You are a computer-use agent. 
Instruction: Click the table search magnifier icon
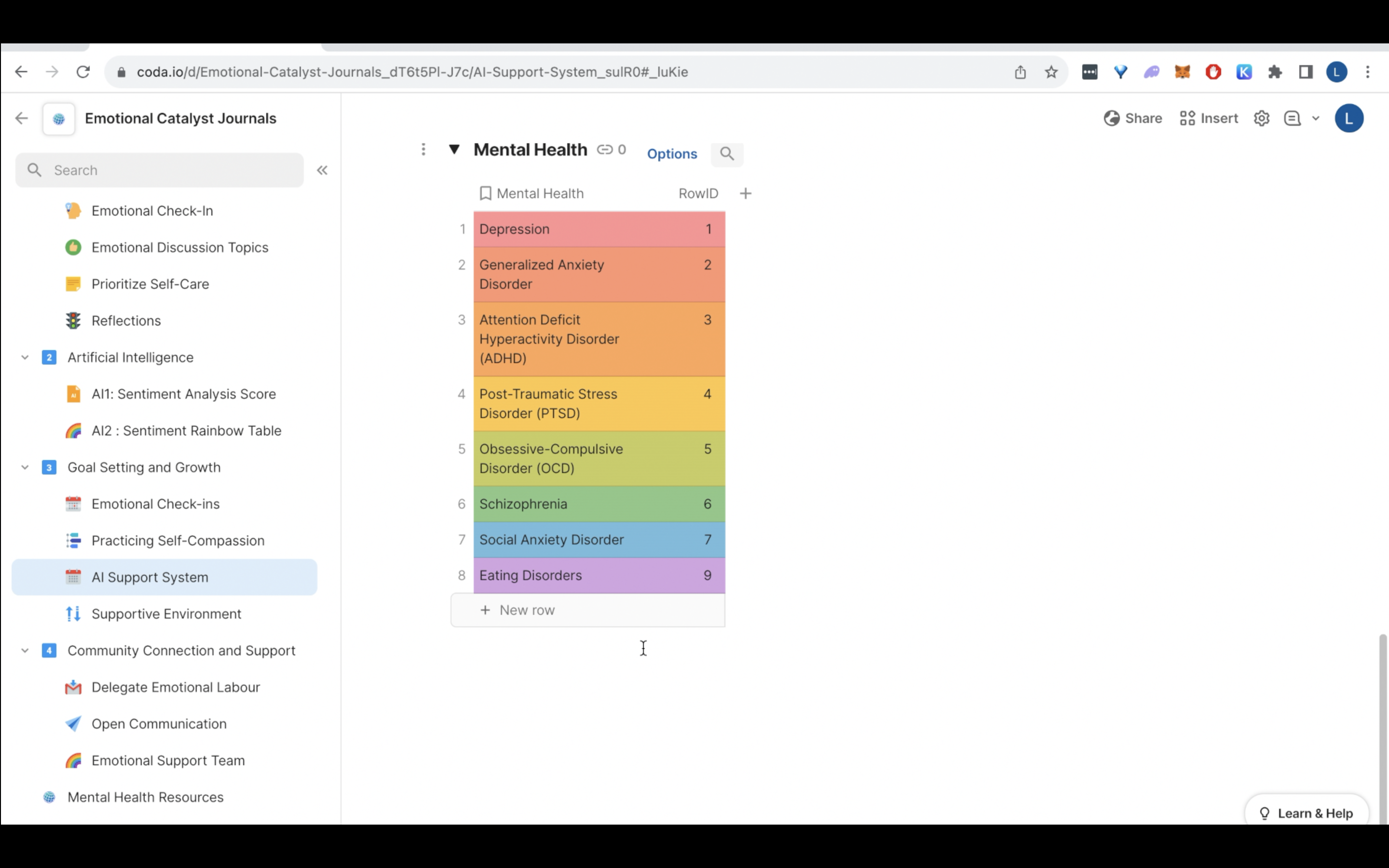click(727, 154)
